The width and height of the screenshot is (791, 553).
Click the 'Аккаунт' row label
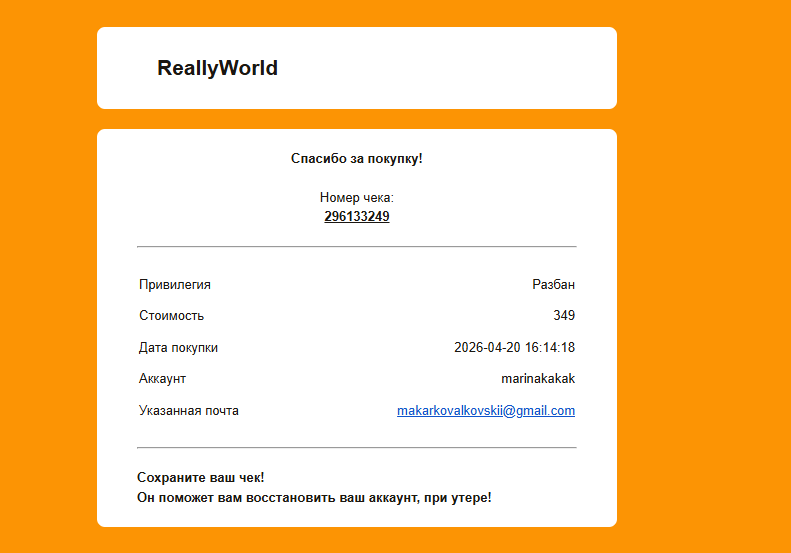click(x=162, y=379)
